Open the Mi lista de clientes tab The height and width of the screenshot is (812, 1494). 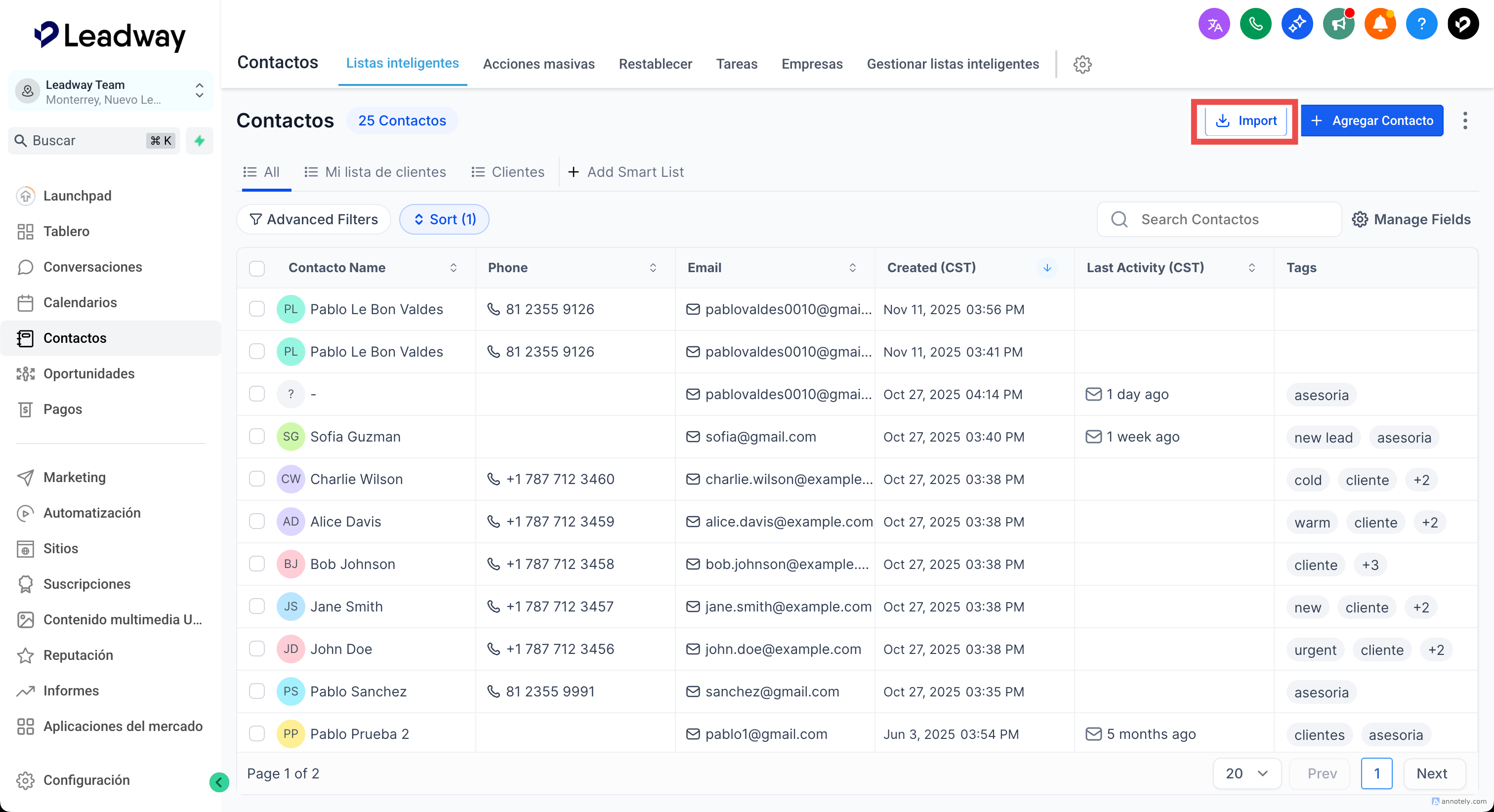coord(375,172)
